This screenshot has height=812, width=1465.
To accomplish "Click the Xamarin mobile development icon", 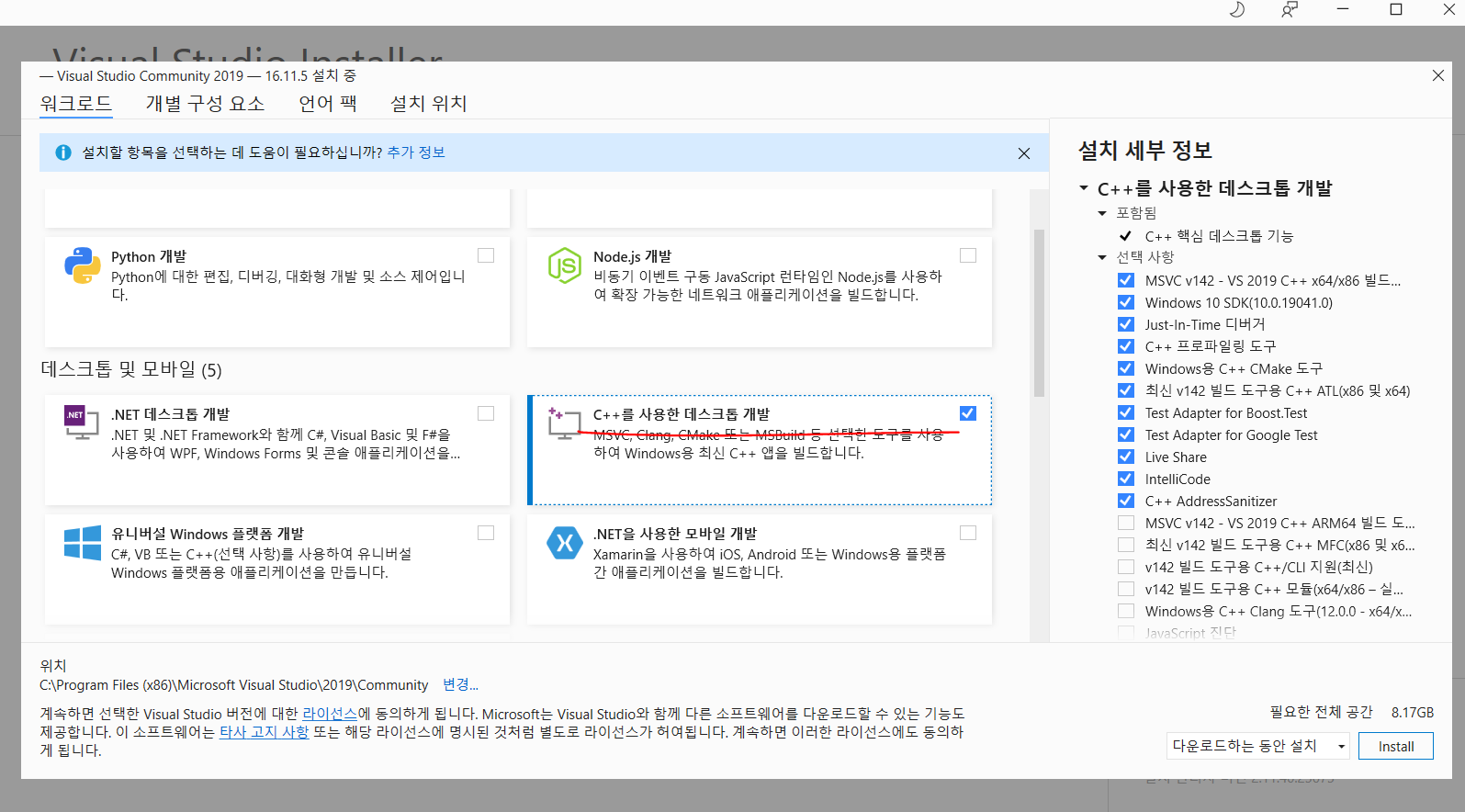I will point(565,543).
